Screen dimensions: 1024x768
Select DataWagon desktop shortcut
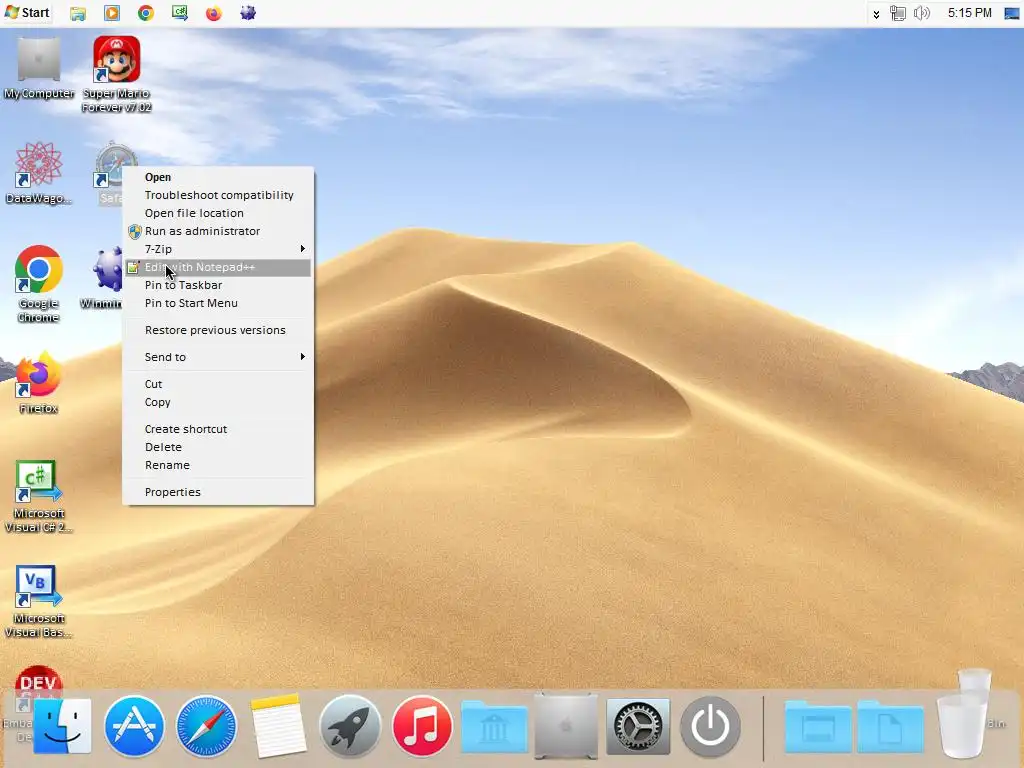(39, 173)
